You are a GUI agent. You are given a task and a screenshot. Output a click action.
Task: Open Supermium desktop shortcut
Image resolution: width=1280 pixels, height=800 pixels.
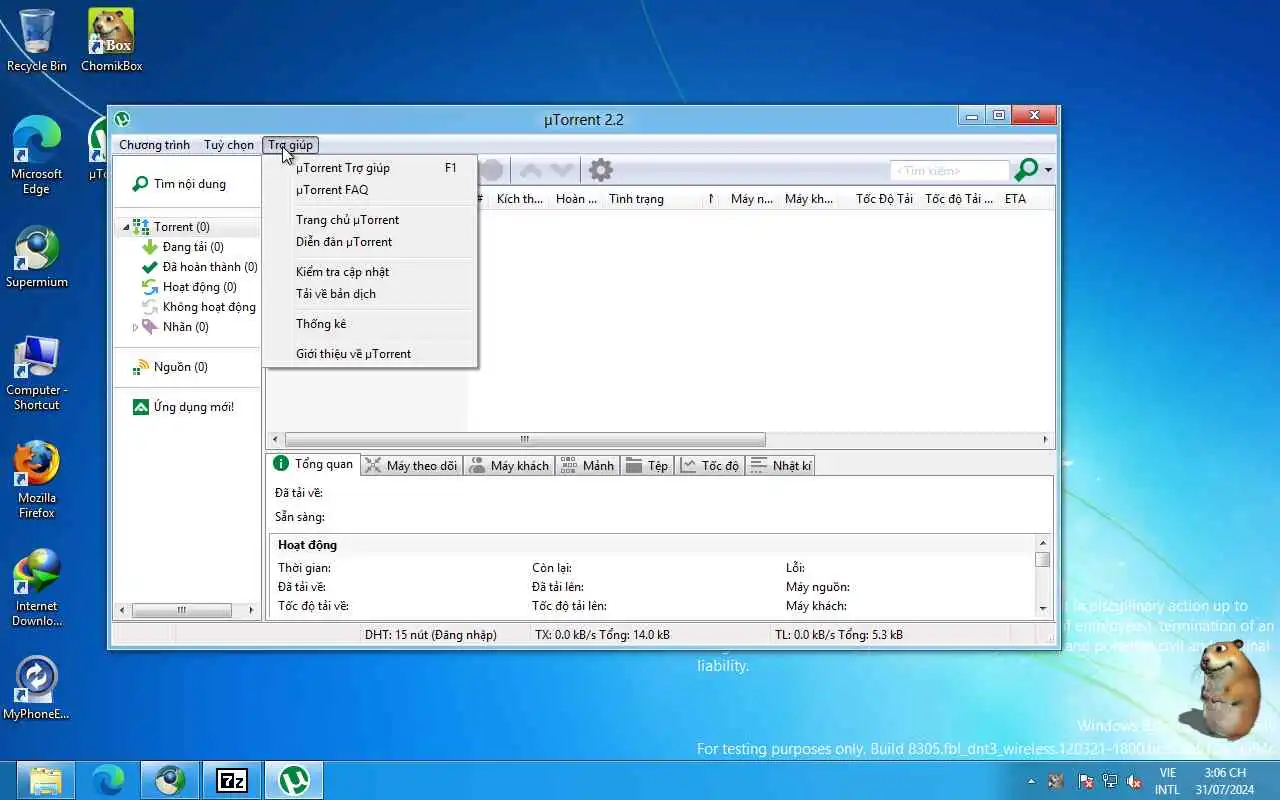[37, 258]
